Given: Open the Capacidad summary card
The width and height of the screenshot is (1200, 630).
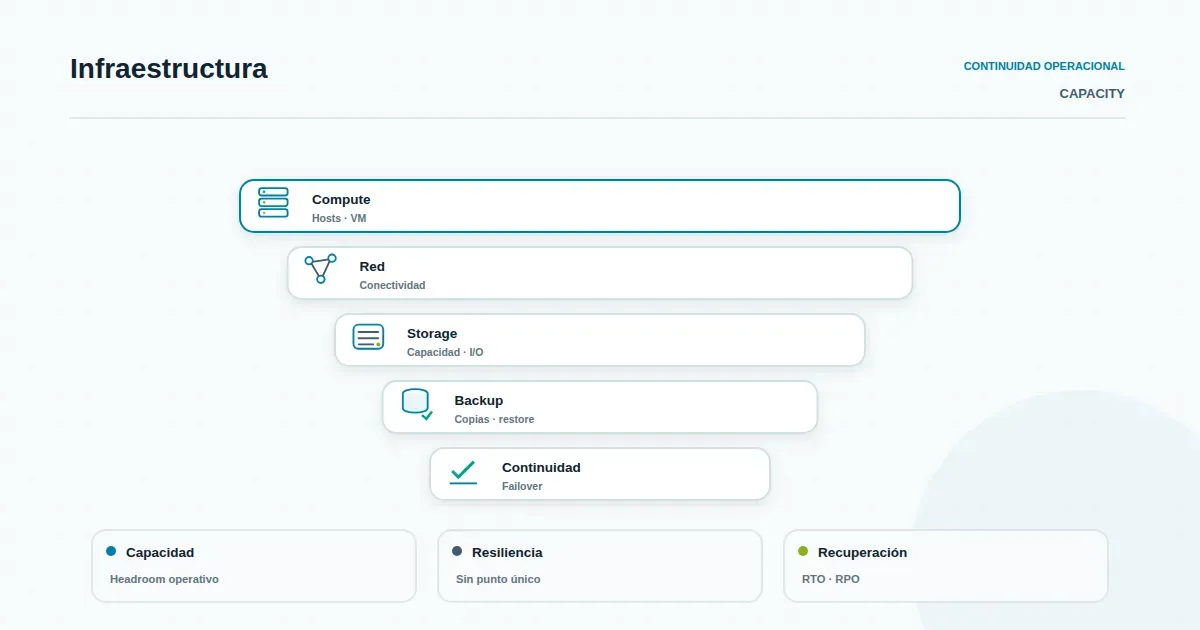Looking at the screenshot, I should [254, 566].
